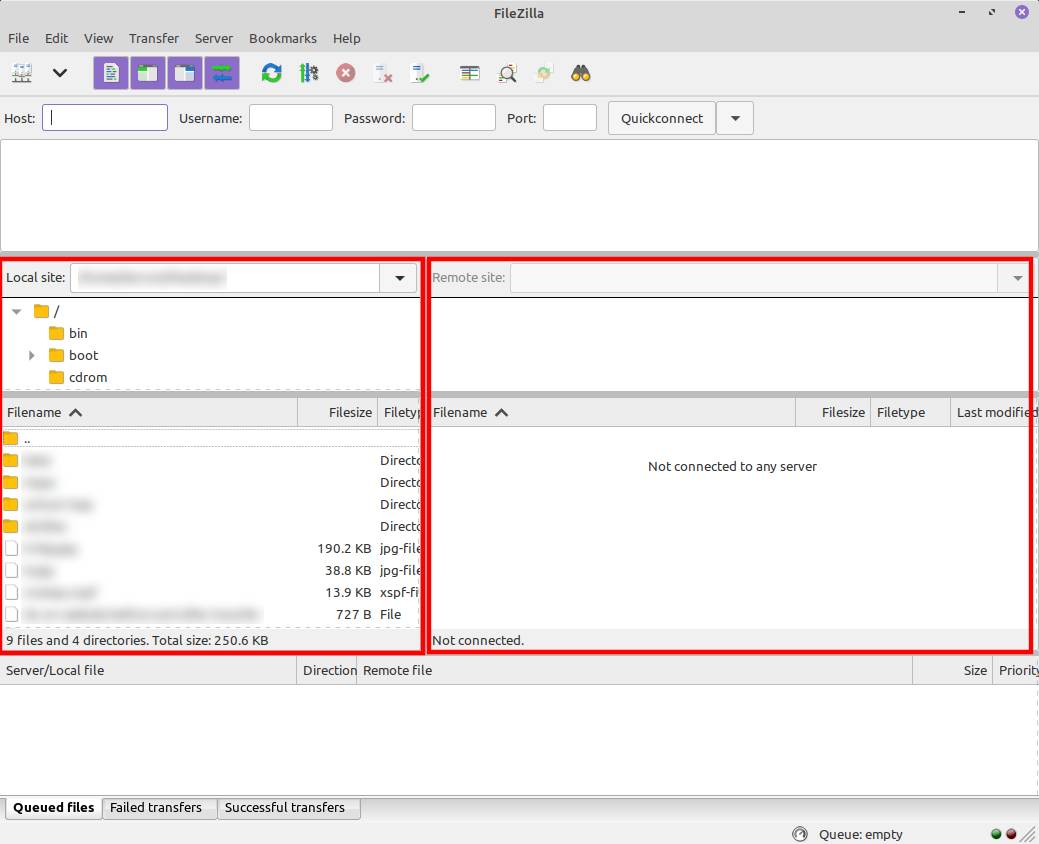The image size is (1039, 844).
Task: Toggle processing of transfer queue
Action: [x=309, y=73]
